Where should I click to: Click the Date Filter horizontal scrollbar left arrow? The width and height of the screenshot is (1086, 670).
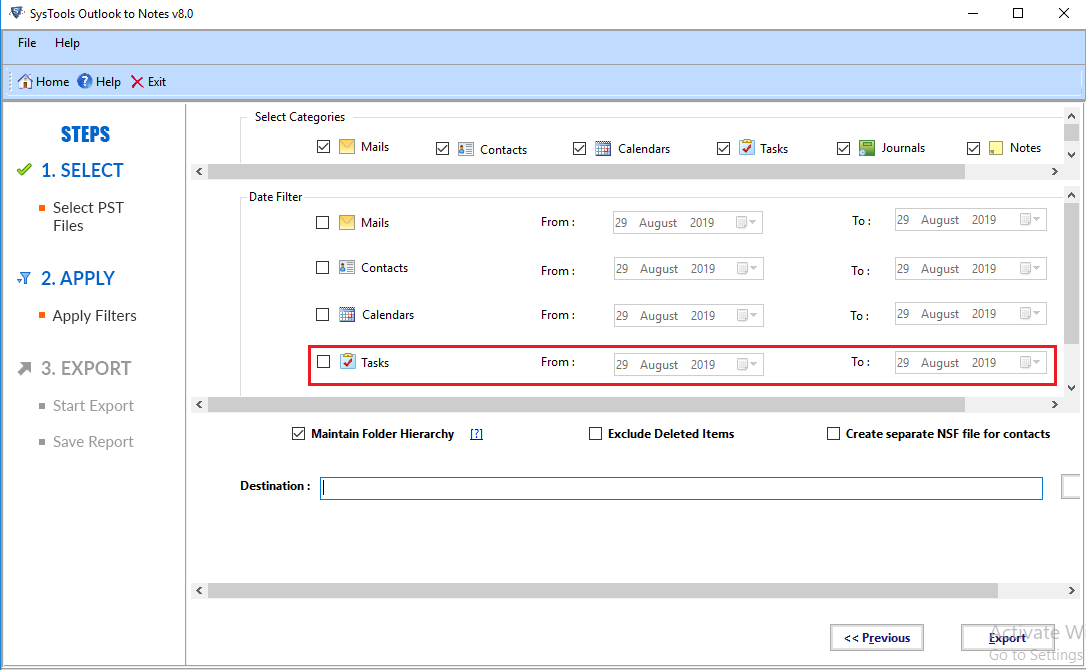199,404
